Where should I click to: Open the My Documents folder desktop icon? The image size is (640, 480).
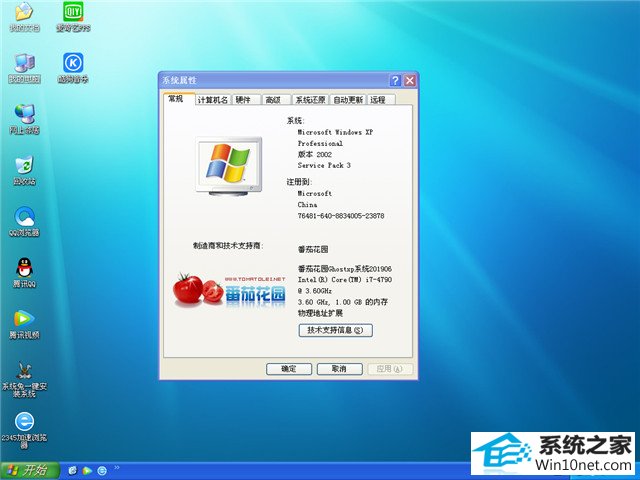(x=24, y=16)
